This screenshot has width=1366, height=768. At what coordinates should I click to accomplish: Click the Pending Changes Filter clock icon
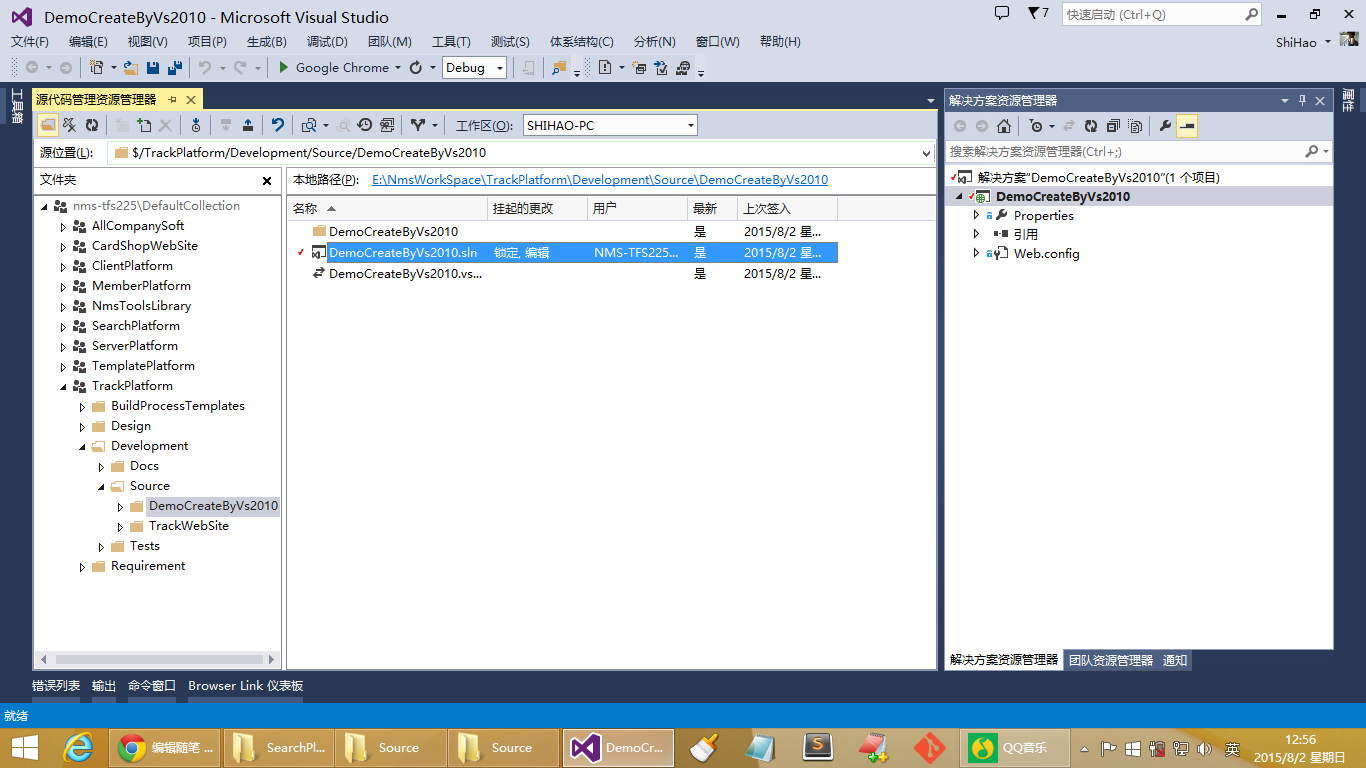tap(1039, 126)
